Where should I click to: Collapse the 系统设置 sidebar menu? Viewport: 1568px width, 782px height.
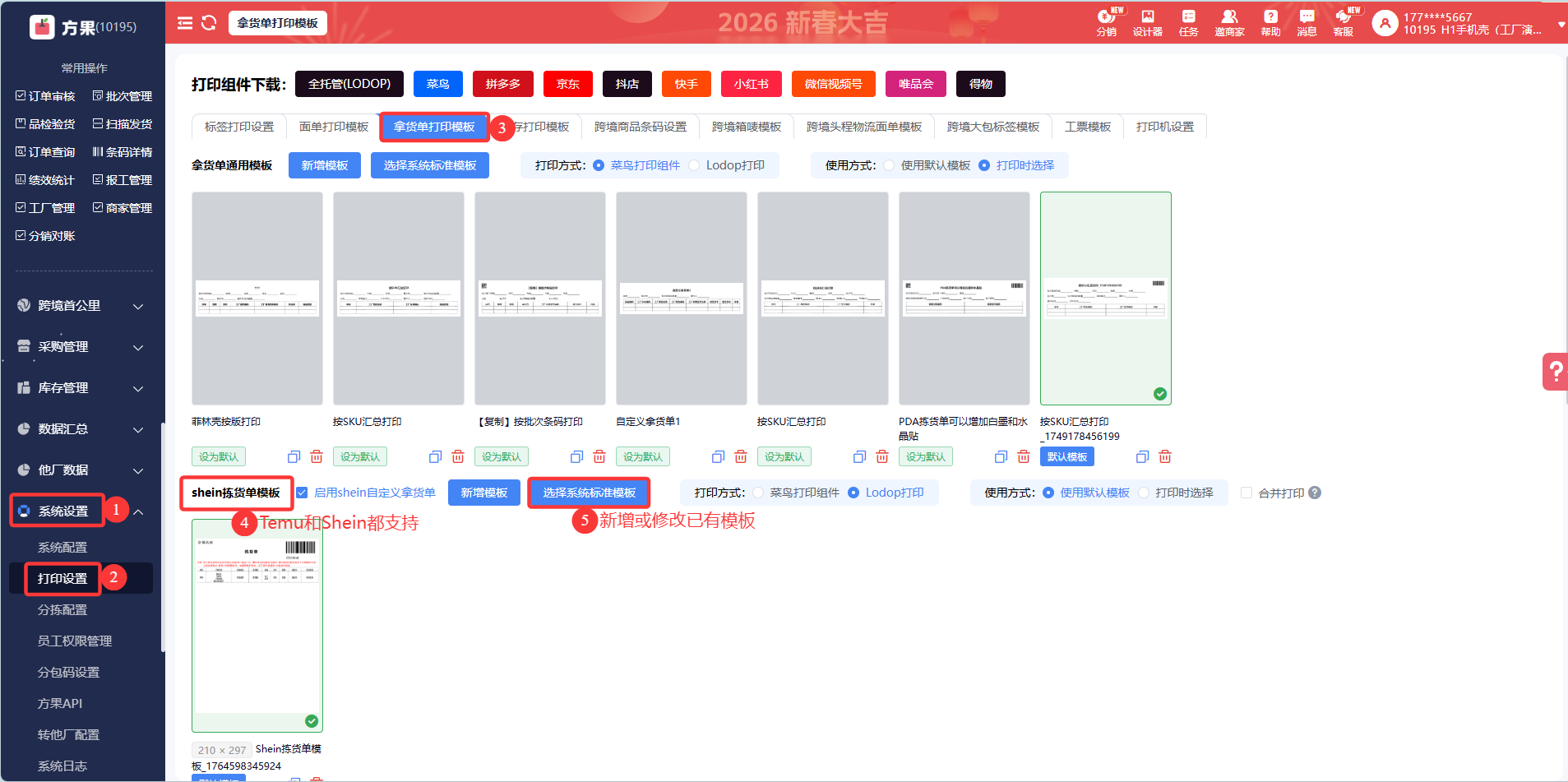[x=138, y=511]
